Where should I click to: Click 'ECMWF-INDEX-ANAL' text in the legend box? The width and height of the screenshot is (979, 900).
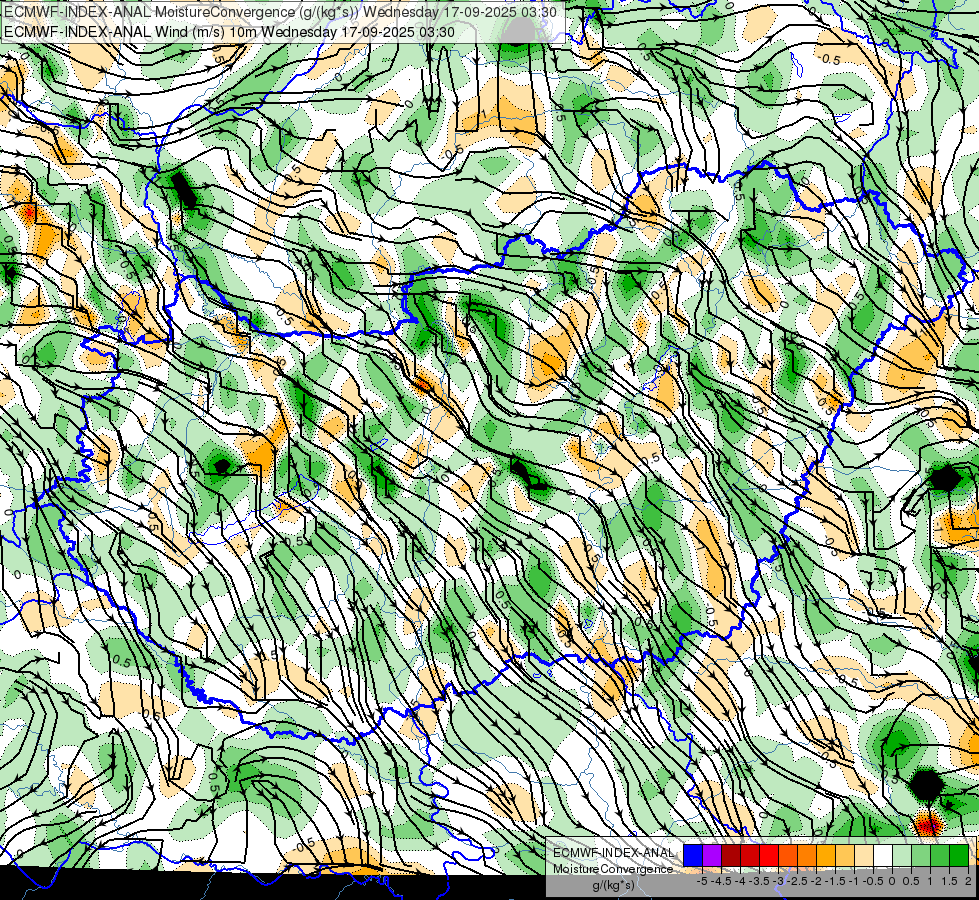613,853
